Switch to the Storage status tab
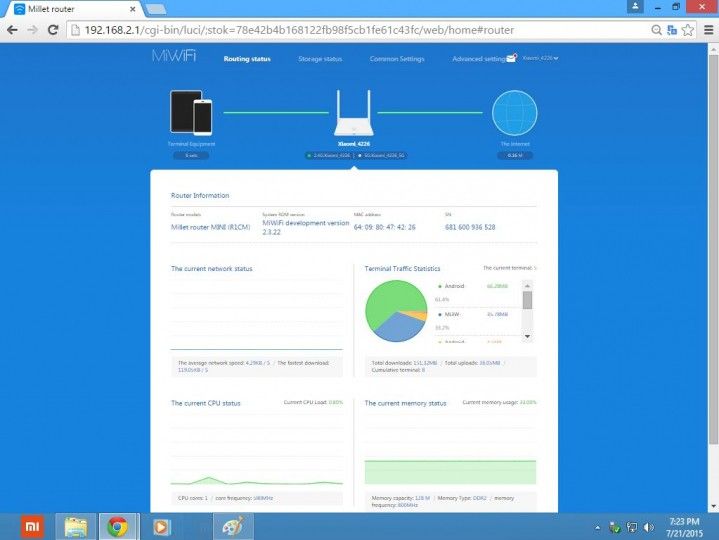 click(x=320, y=59)
